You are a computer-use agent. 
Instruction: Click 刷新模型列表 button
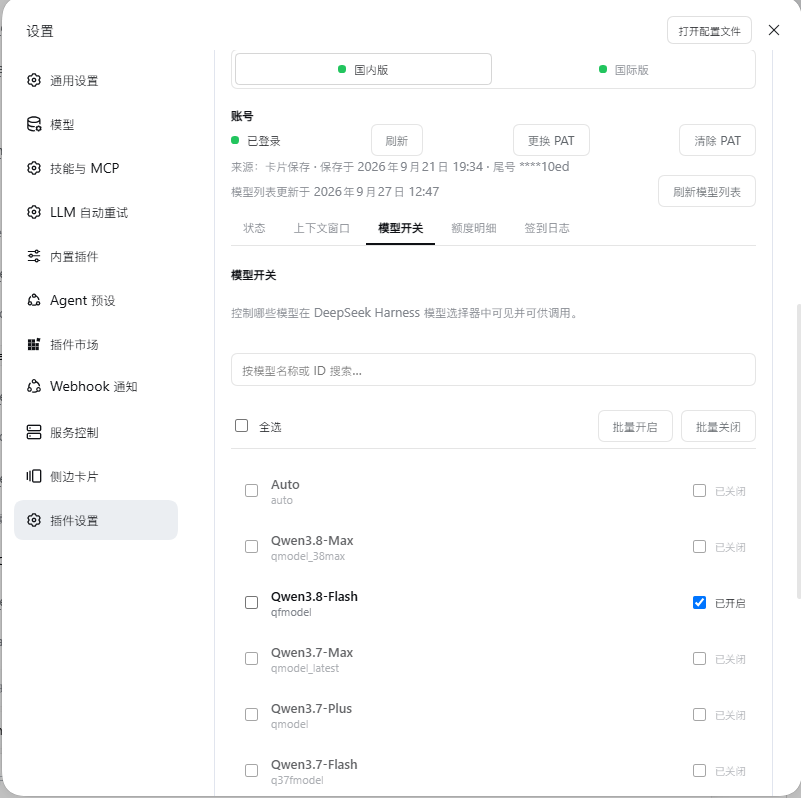pyautogui.click(x=707, y=191)
